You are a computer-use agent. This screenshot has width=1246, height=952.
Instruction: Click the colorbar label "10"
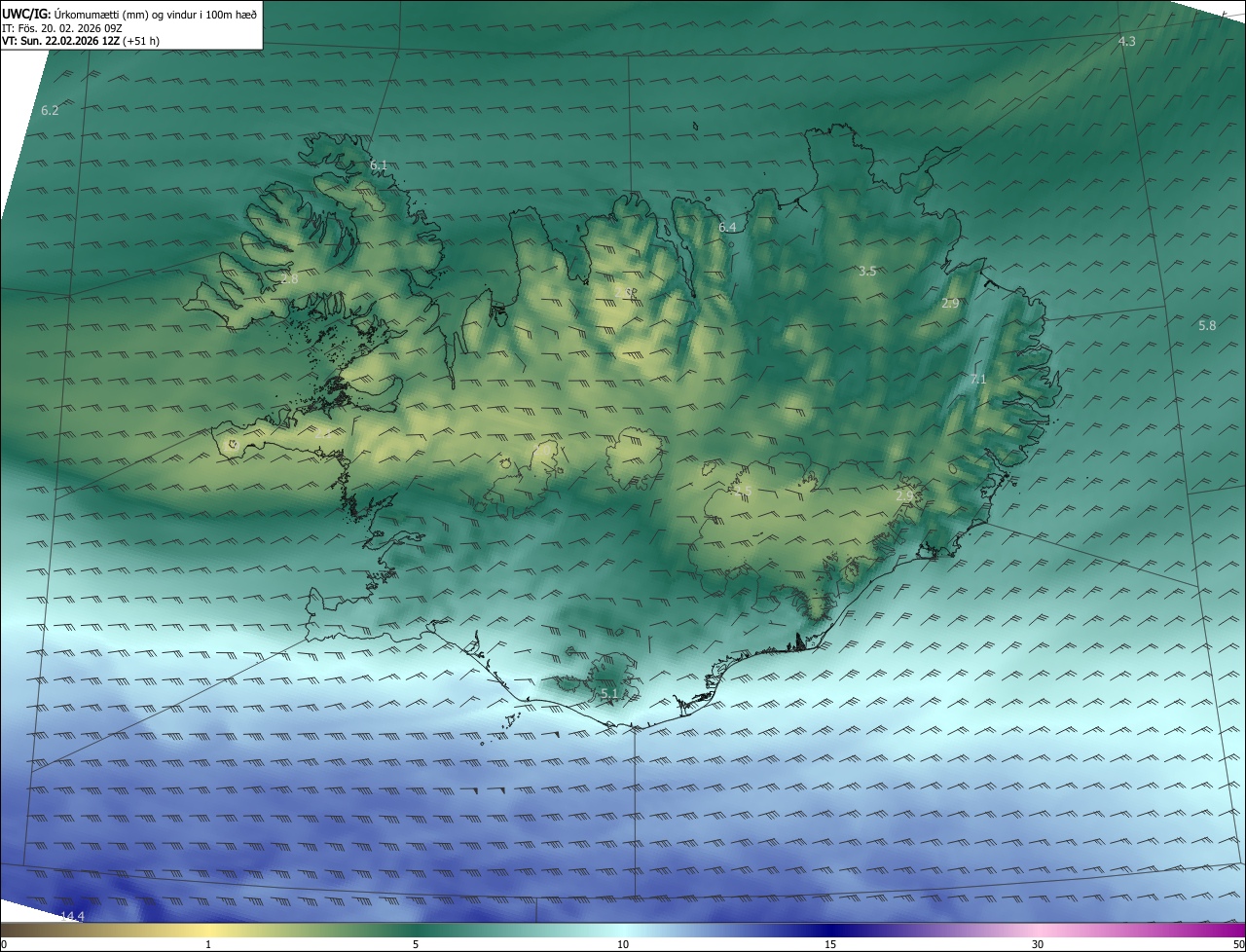623,944
